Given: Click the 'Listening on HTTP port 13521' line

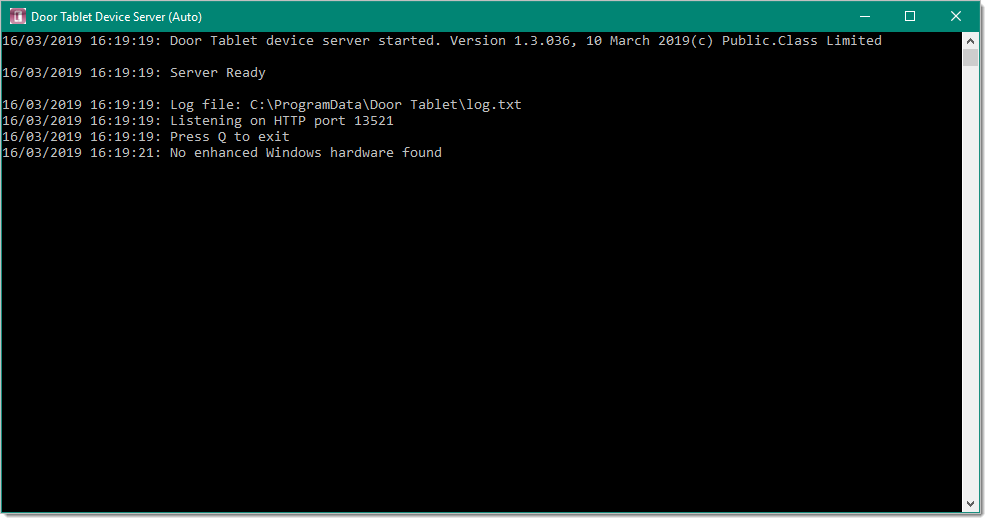Looking at the screenshot, I should [198, 121].
